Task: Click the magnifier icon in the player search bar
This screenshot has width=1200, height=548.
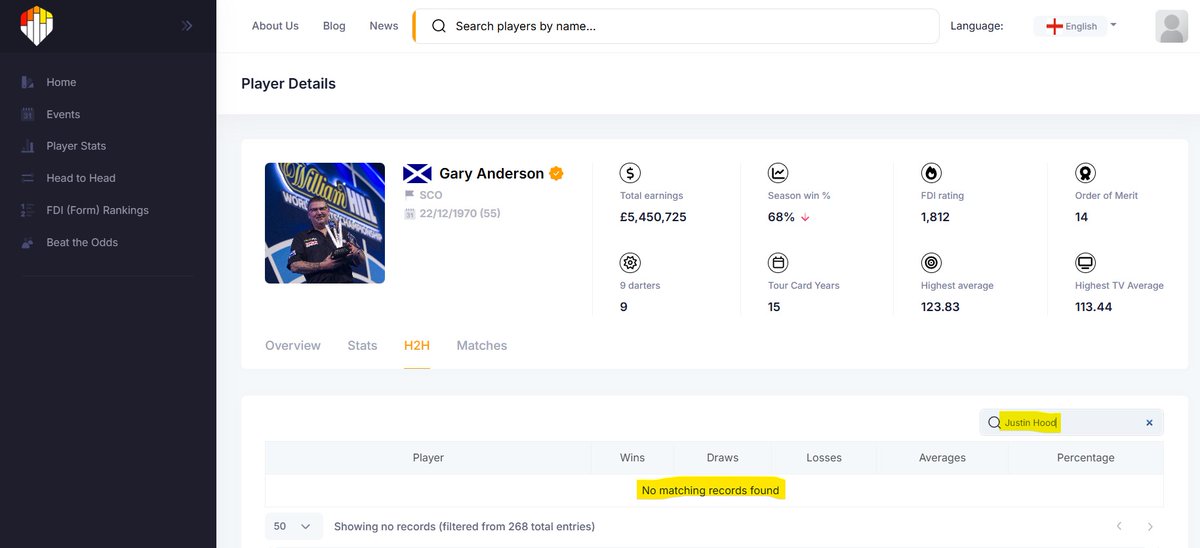Action: [439, 26]
